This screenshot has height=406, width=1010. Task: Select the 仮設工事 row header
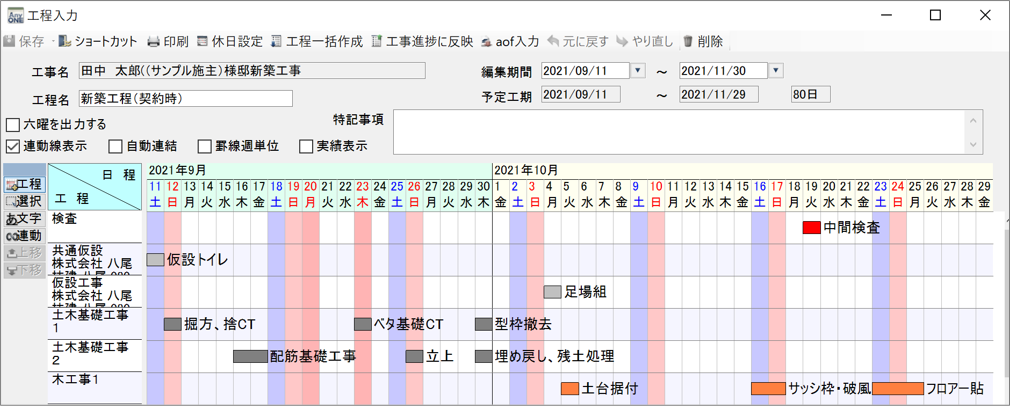[95, 292]
